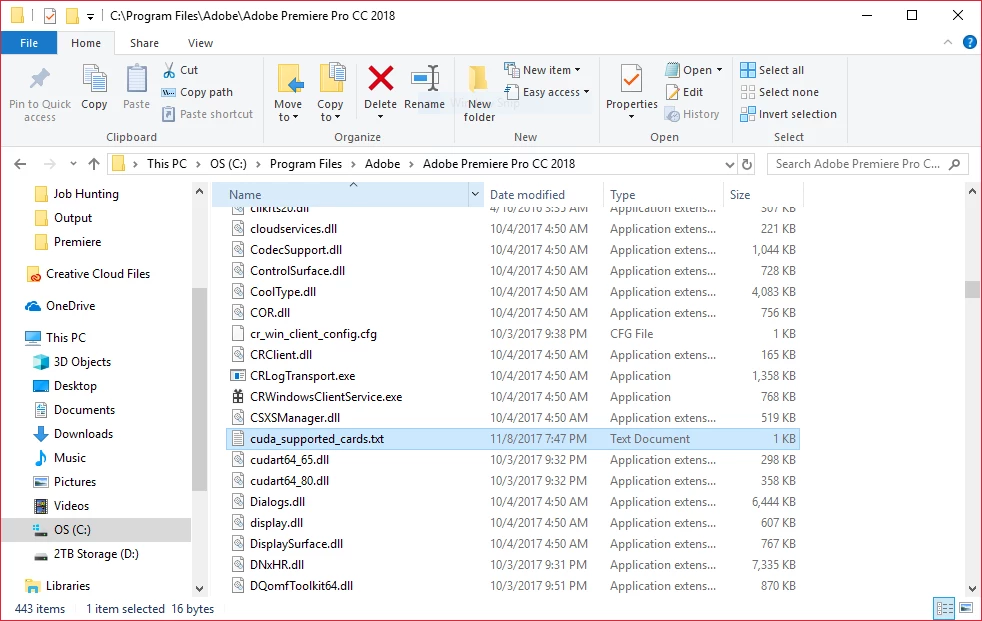Navigate to Adobe in breadcrumb path
The image size is (982, 621).
click(x=382, y=164)
